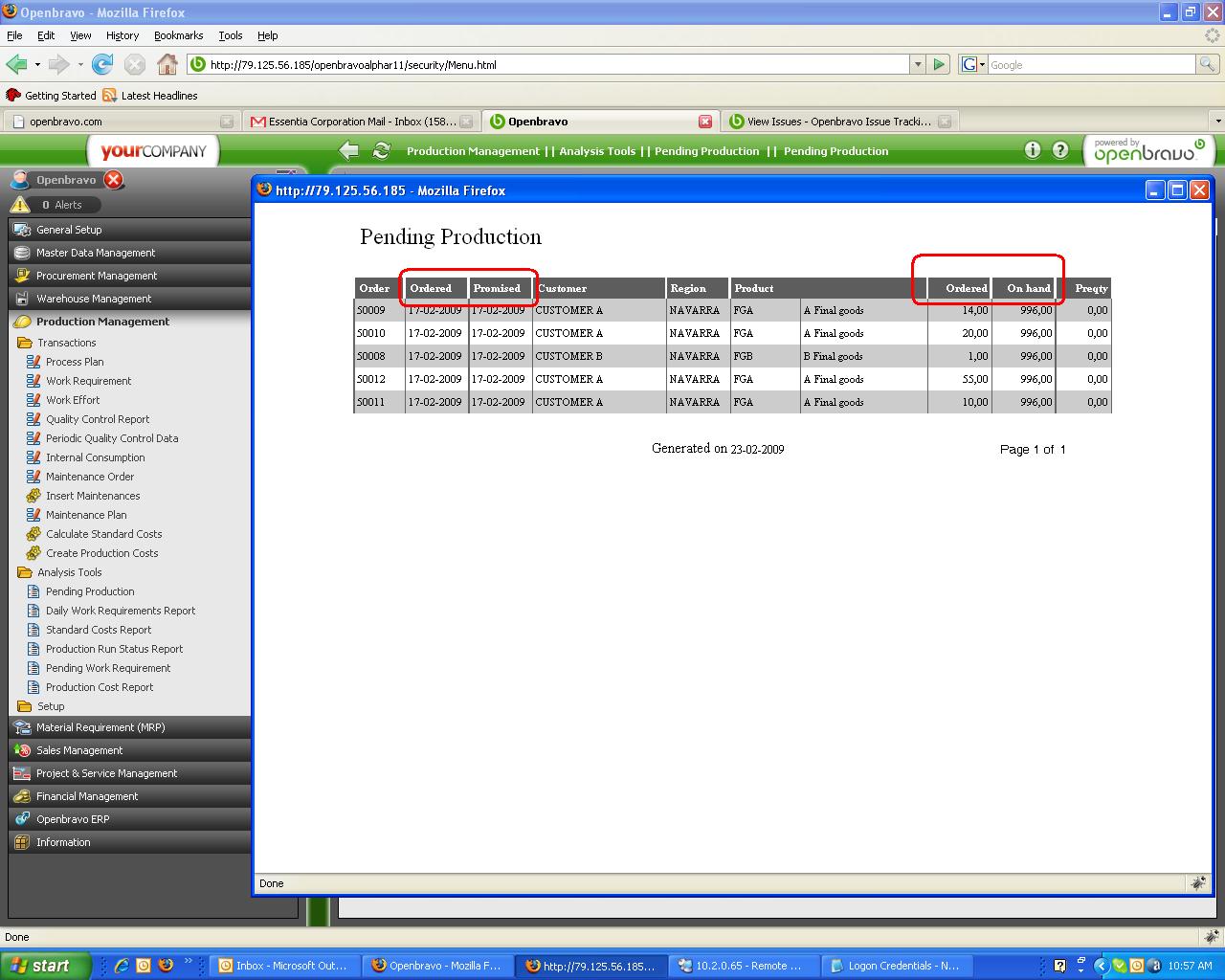Expand the Setup folder
This screenshot has width=1225, height=980.
[25, 706]
